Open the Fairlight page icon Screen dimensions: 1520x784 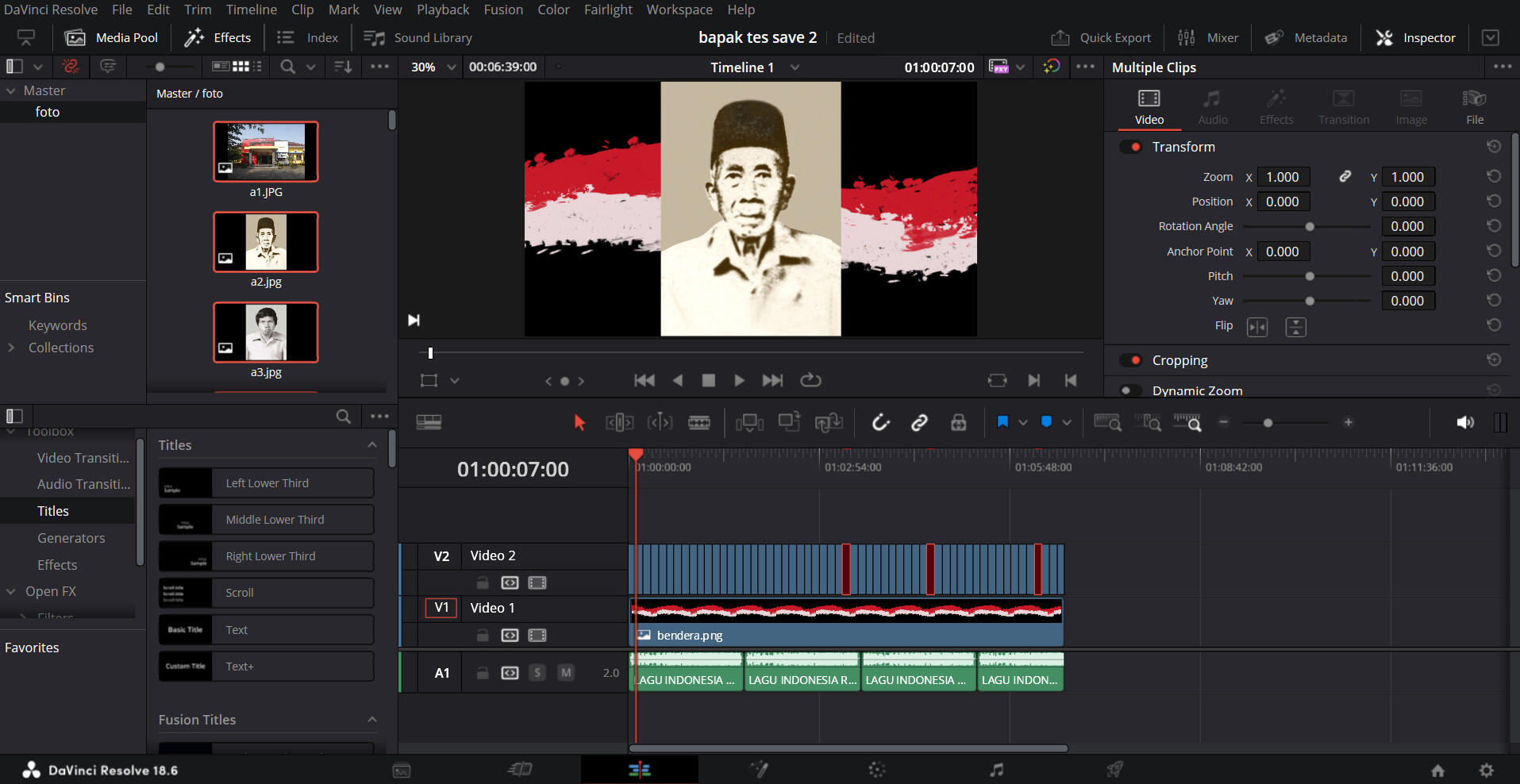[x=997, y=769]
